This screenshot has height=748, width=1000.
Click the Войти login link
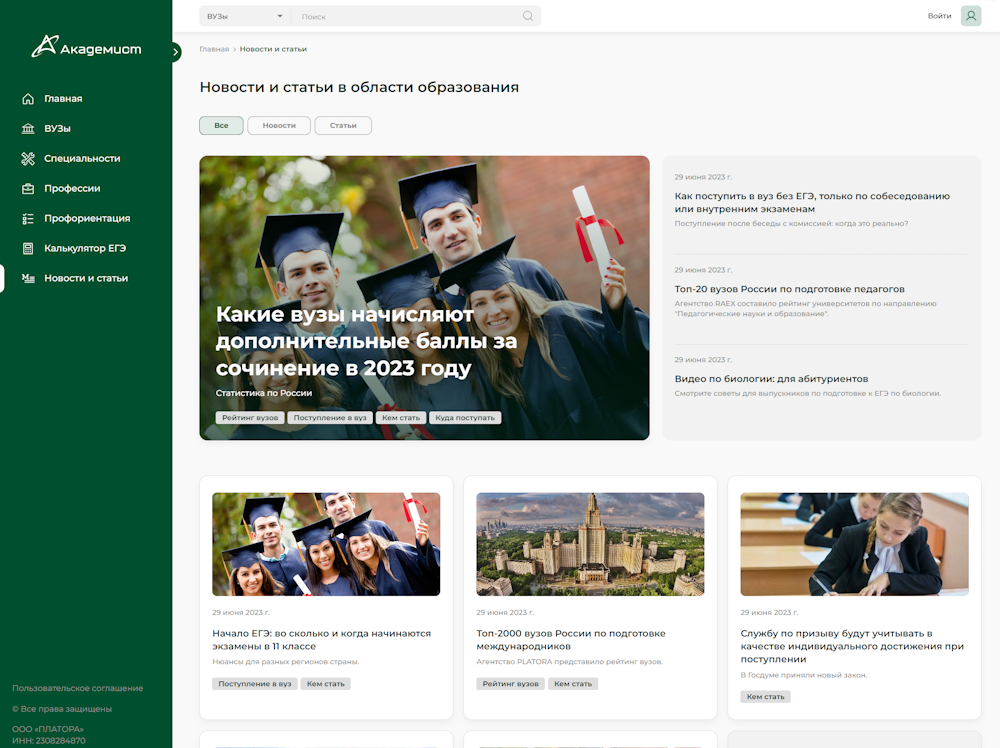[939, 16]
